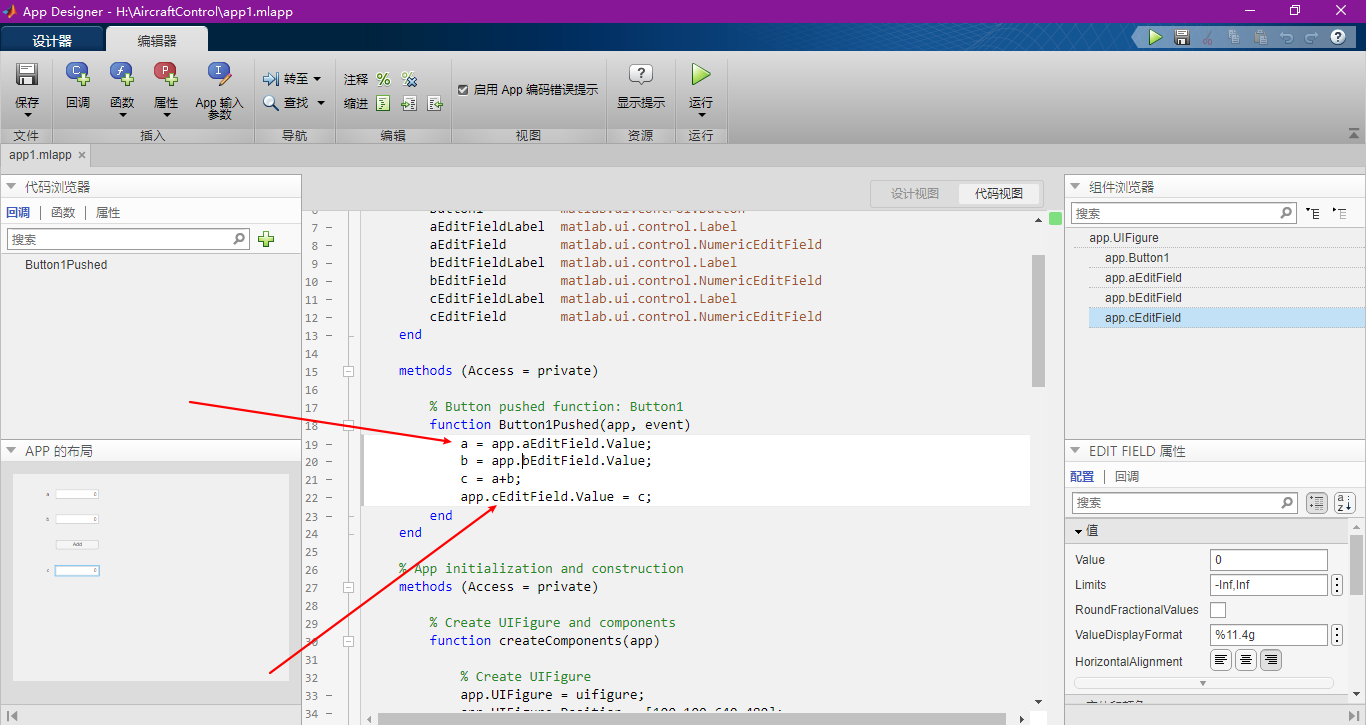Toggle the code fold box at line 18

[348, 425]
